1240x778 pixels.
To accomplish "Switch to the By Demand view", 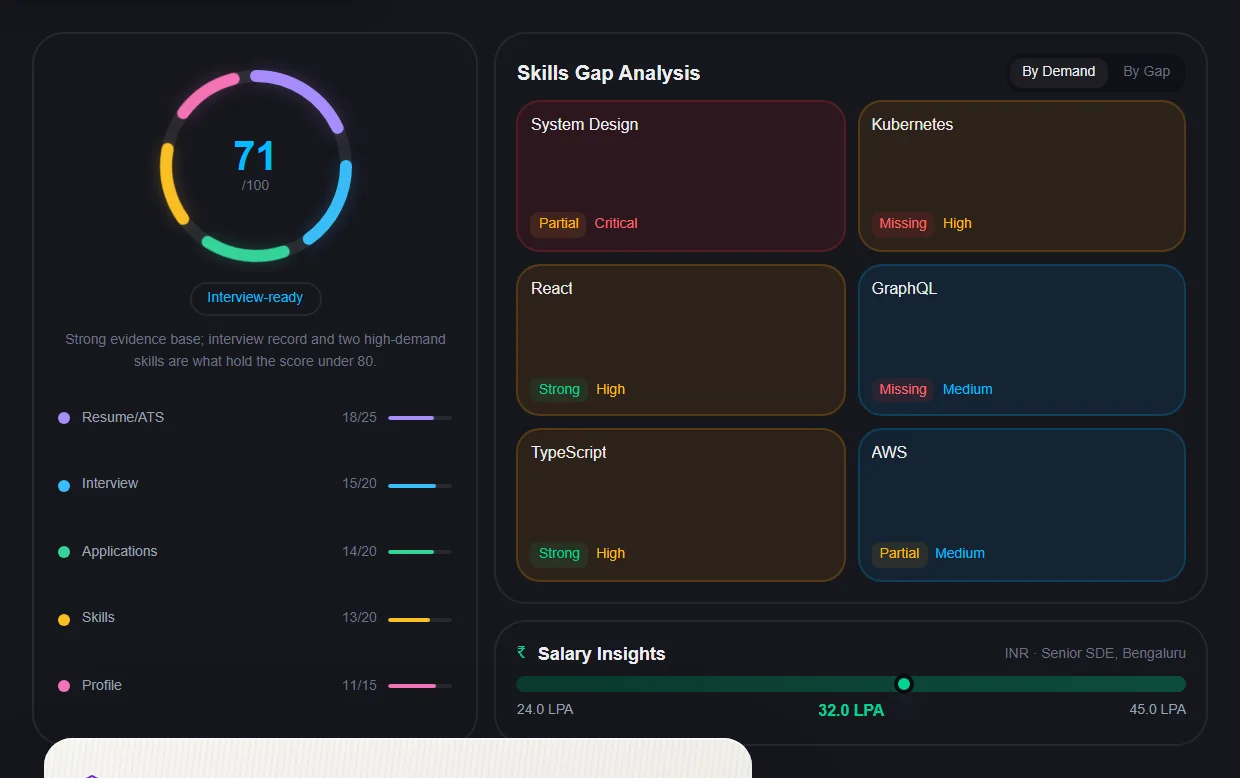I will tap(1059, 72).
